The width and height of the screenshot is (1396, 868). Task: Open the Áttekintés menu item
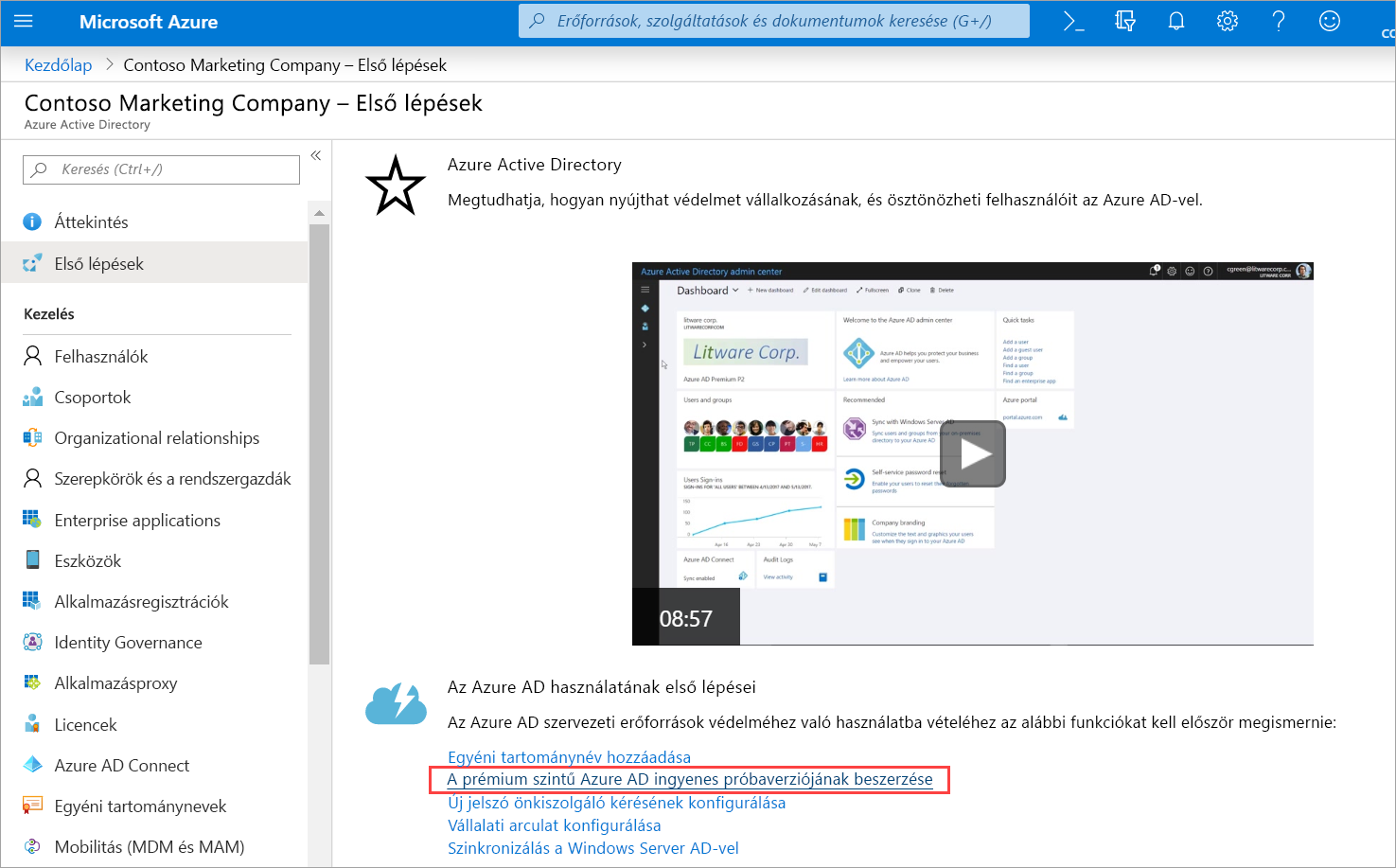[153, 221]
